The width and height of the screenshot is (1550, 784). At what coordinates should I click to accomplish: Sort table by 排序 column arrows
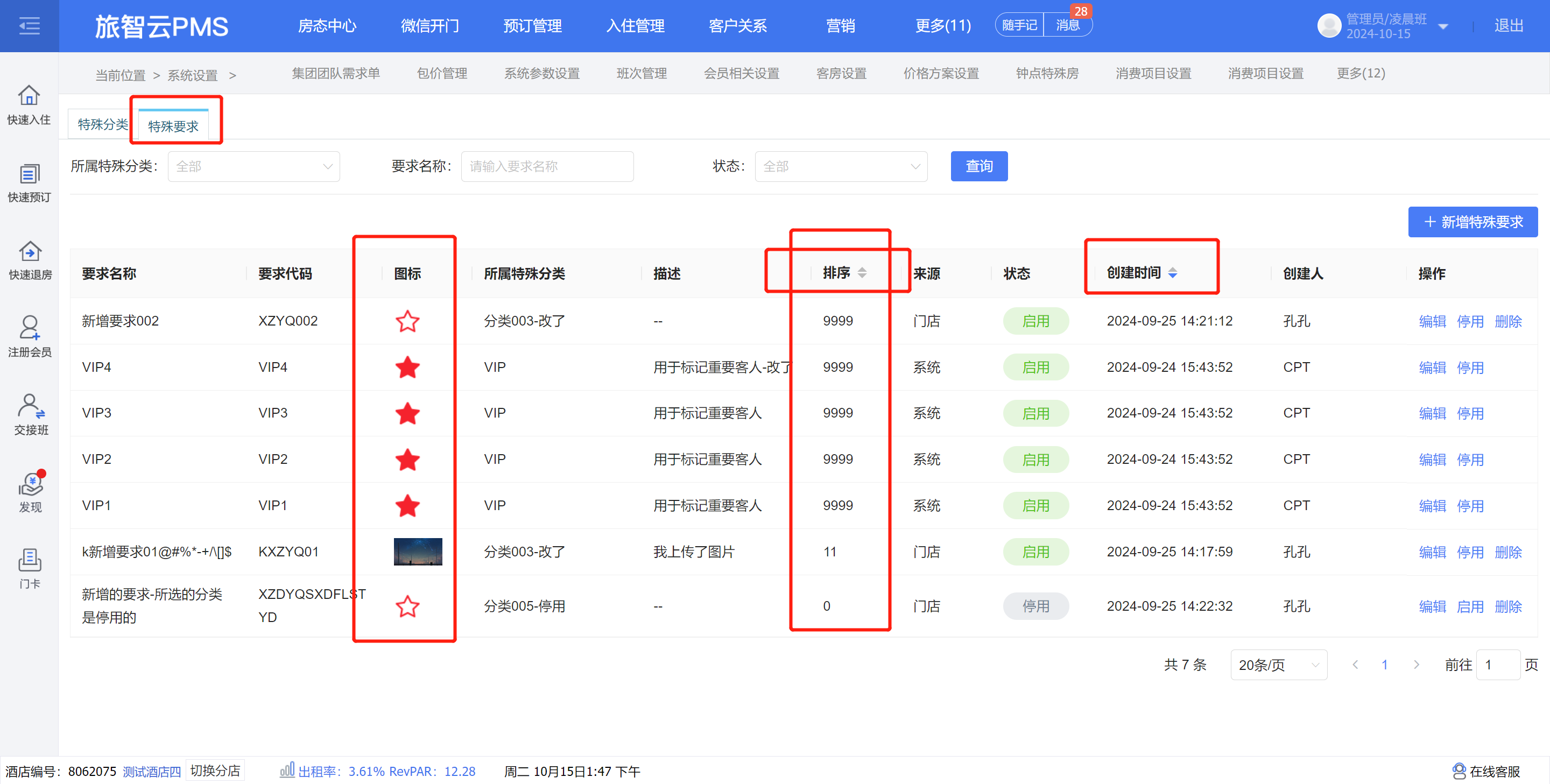click(x=862, y=273)
